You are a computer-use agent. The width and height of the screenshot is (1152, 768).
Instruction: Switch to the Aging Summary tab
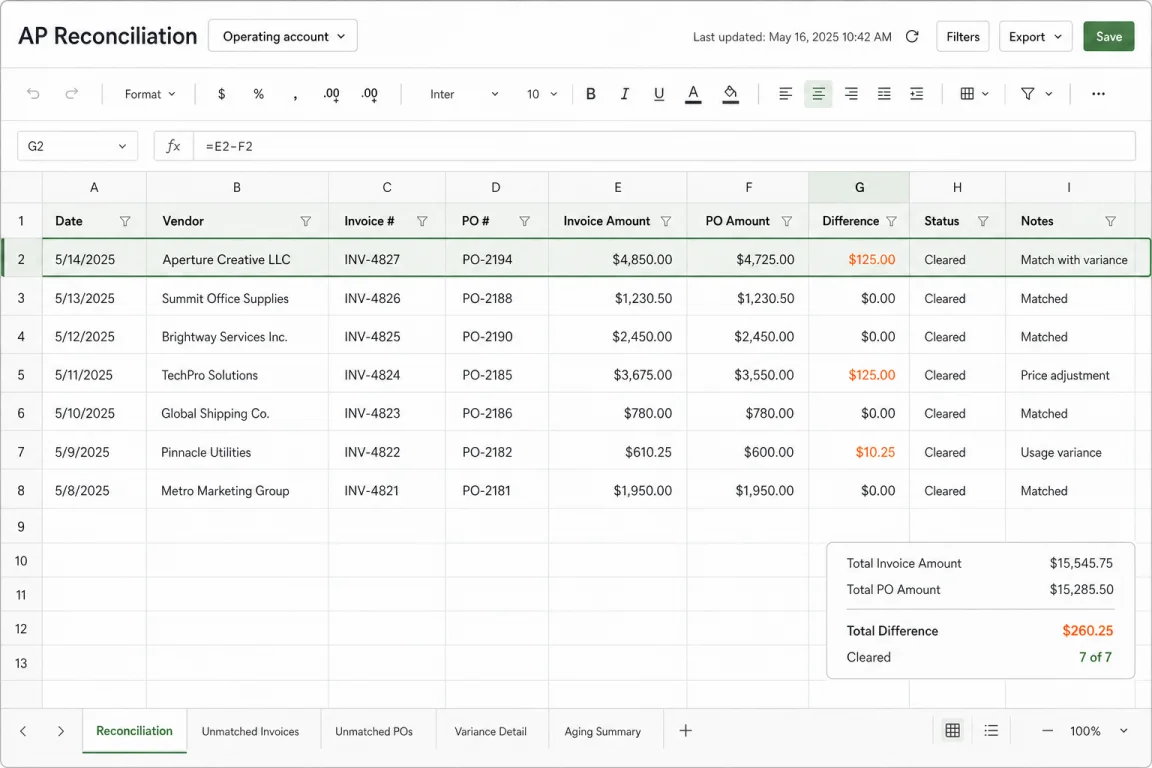[x=602, y=731]
